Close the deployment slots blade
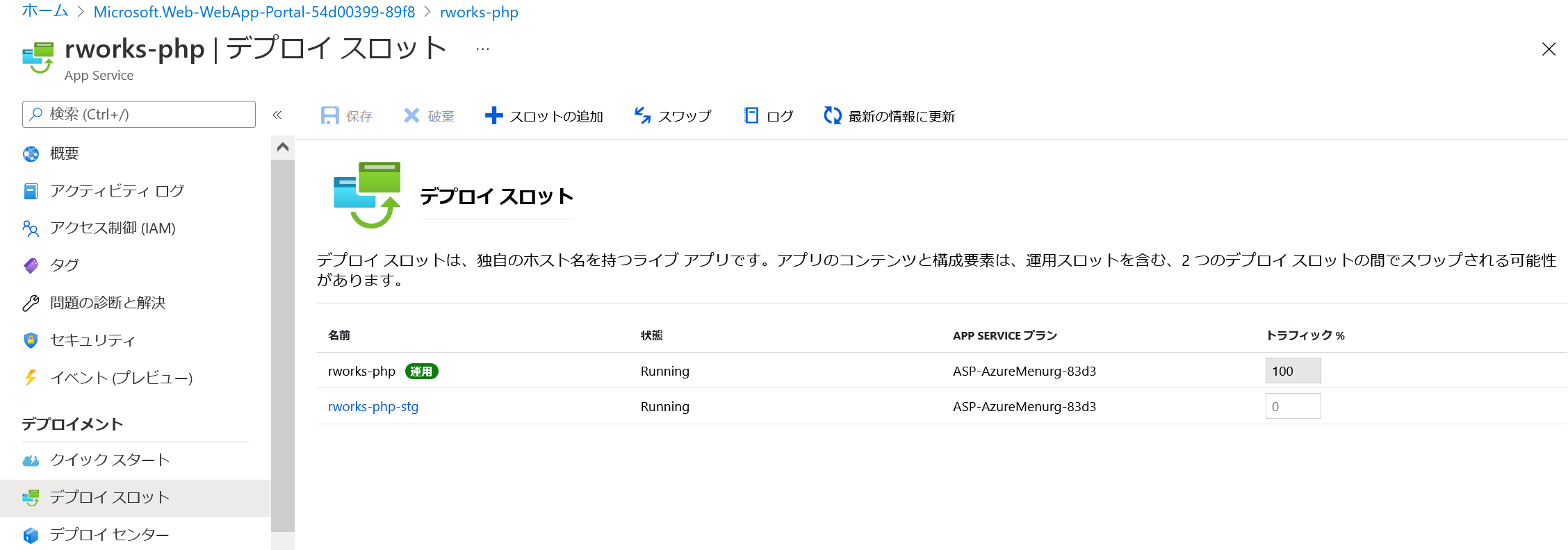Viewport: 1568px width, 550px height. coord(1549,49)
